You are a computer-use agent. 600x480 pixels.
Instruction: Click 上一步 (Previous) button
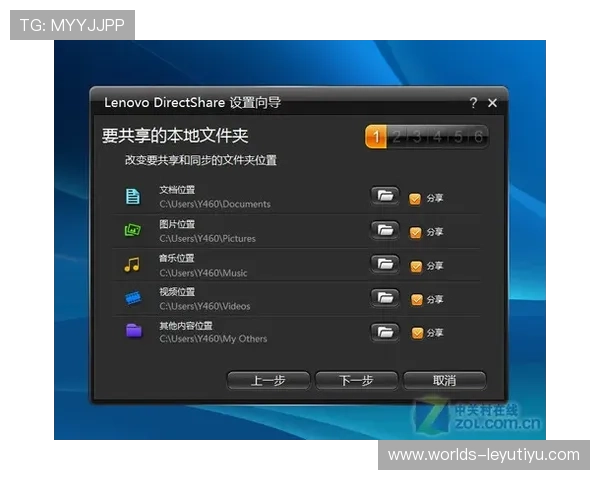[268, 380]
